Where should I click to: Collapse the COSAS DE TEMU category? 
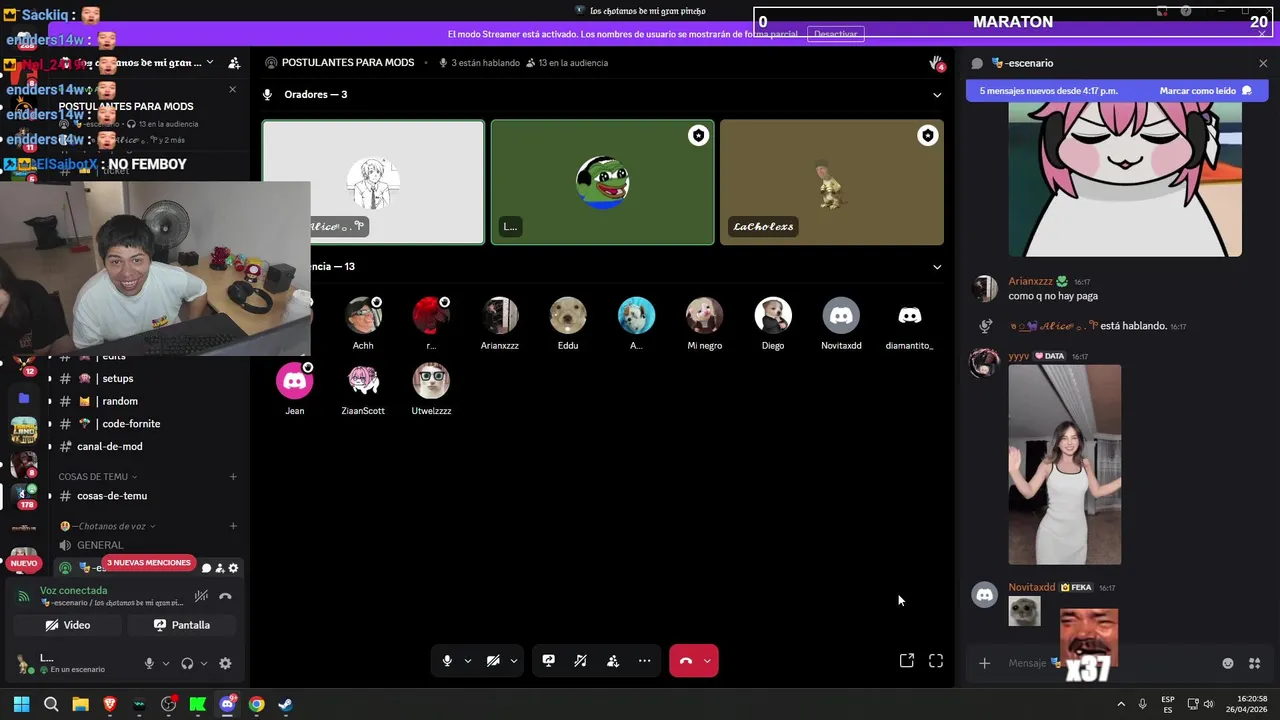98,477
